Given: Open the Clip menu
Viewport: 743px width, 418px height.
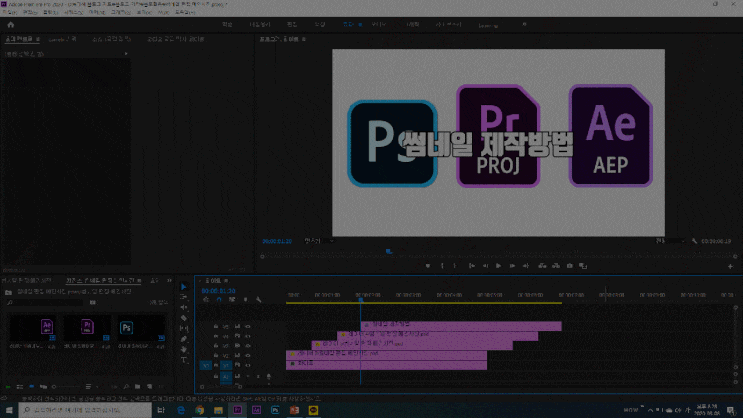Looking at the screenshot, I should [50, 12].
